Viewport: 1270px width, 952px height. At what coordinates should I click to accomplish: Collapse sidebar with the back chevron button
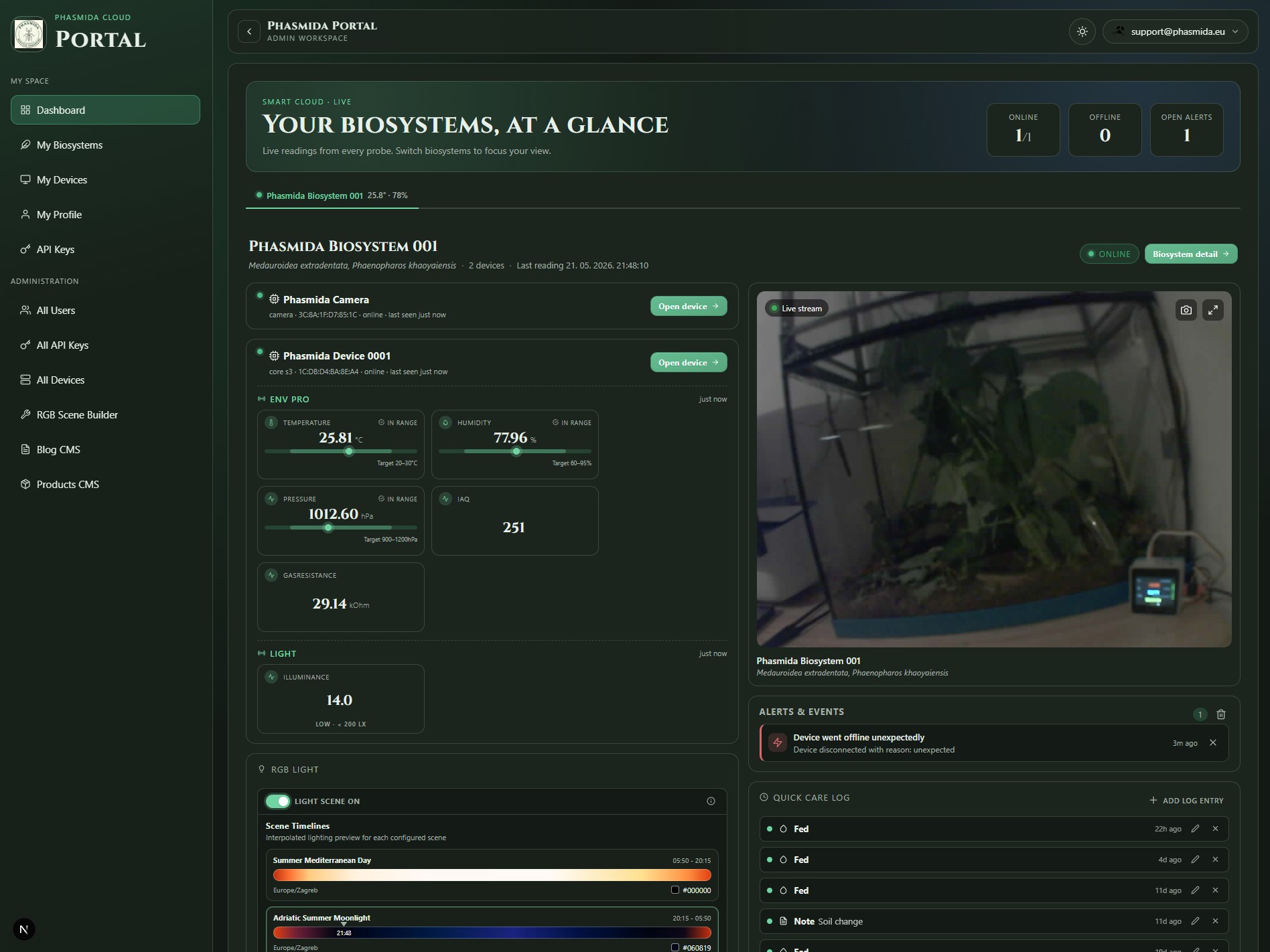click(249, 31)
